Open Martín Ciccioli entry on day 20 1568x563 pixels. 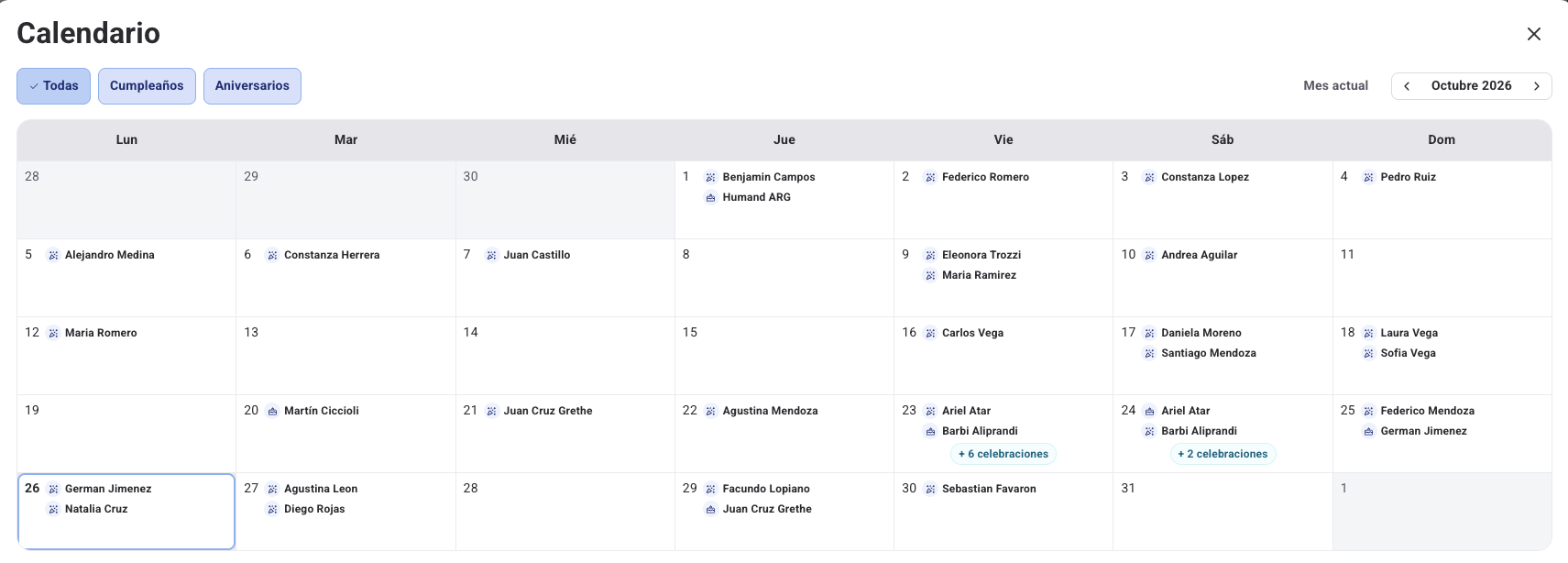coord(312,411)
